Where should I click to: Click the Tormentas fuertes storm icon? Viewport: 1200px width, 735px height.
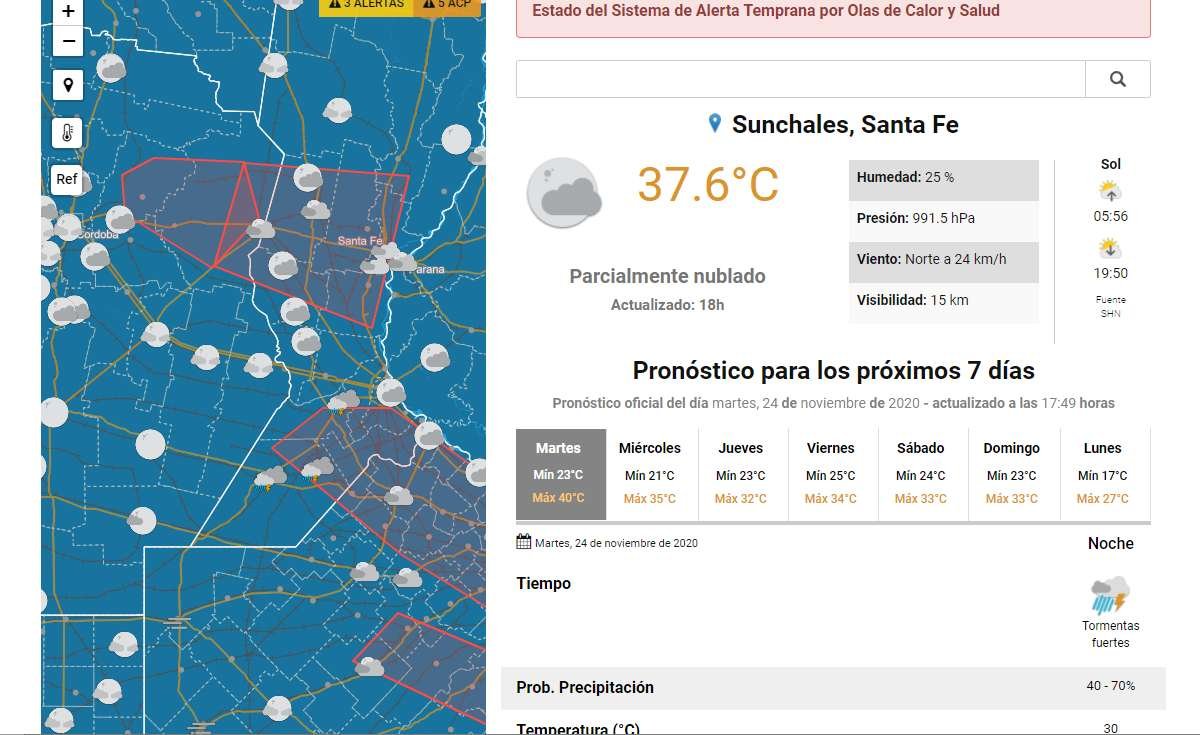pyautogui.click(x=1110, y=595)
